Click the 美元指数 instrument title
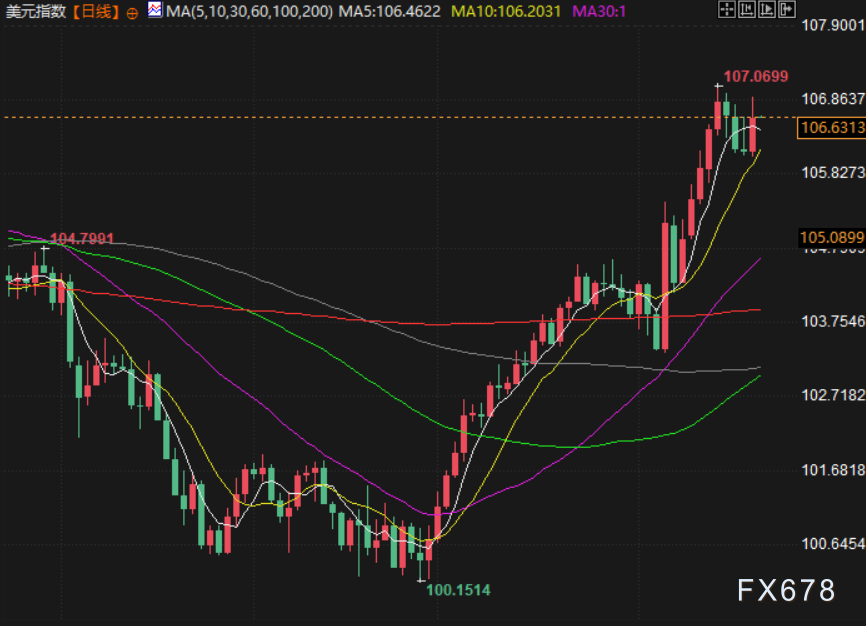 [36, 12]
